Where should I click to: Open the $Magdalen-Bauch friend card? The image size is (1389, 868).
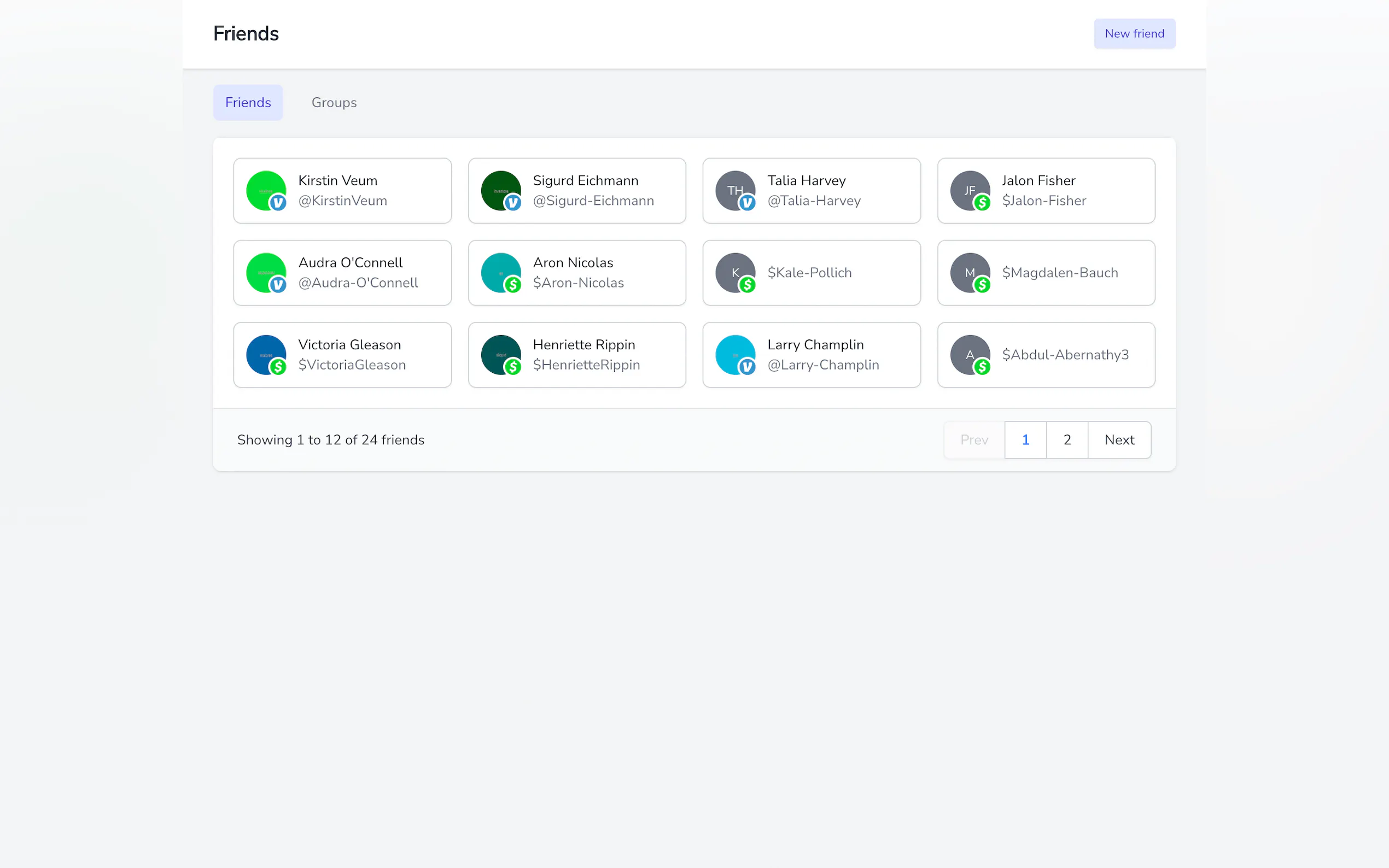tap(1059, 273)
